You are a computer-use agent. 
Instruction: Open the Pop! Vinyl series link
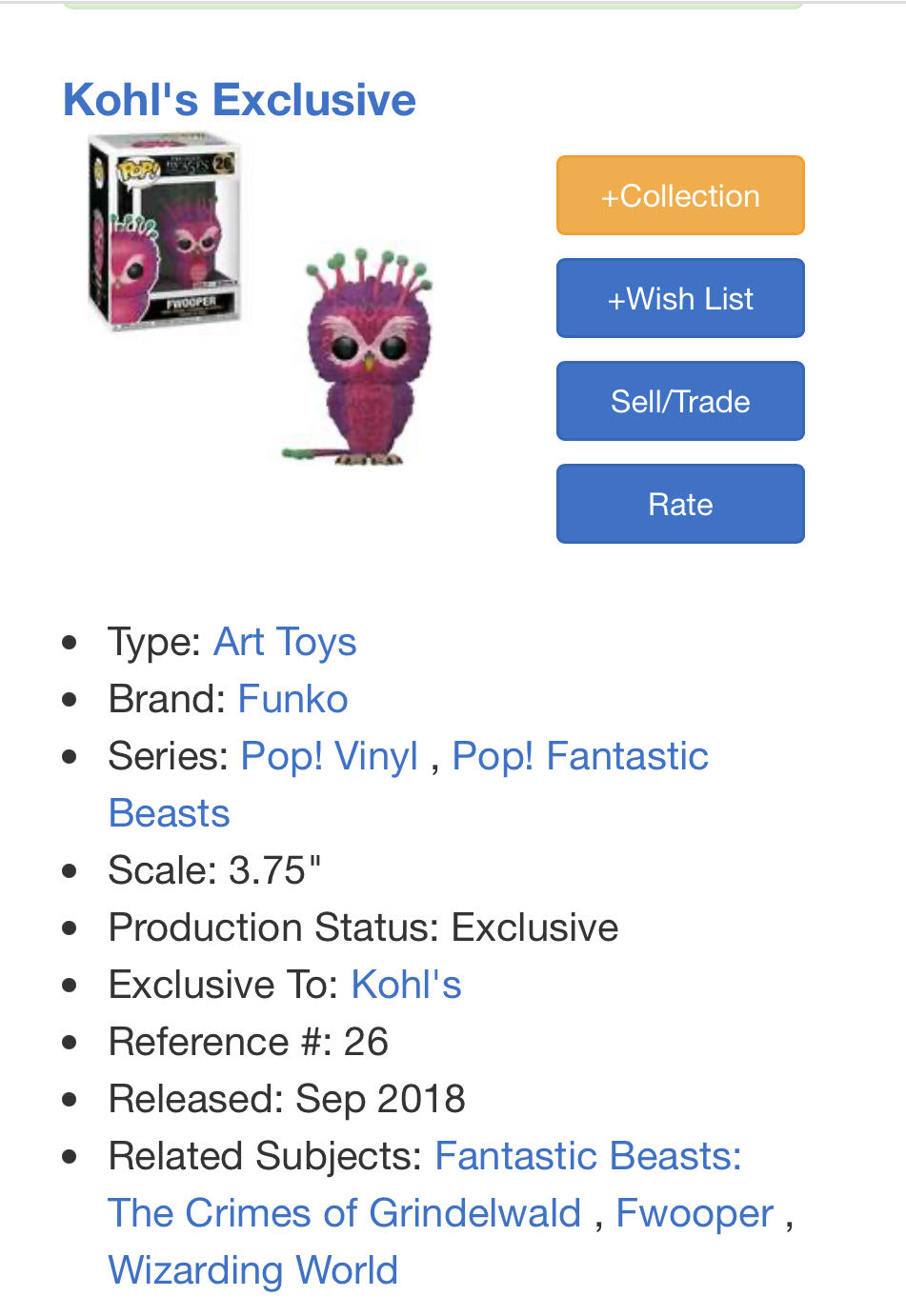(329, 755)
